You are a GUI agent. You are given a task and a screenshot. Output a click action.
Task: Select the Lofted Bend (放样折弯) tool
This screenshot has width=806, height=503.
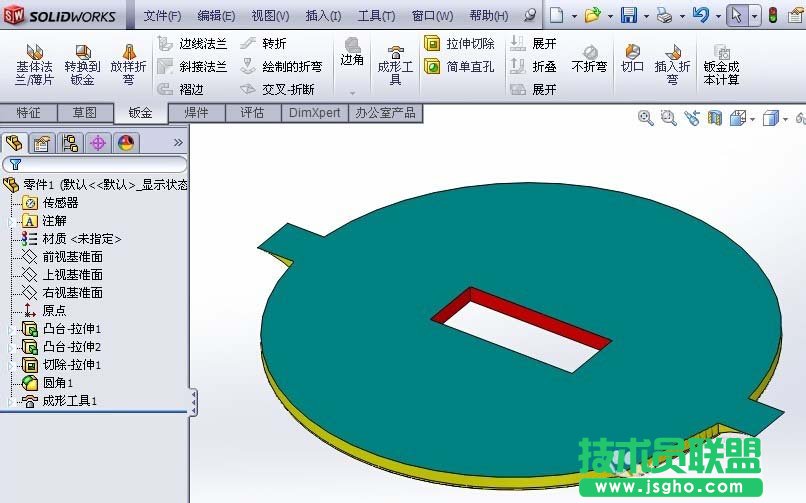point(129,64)
